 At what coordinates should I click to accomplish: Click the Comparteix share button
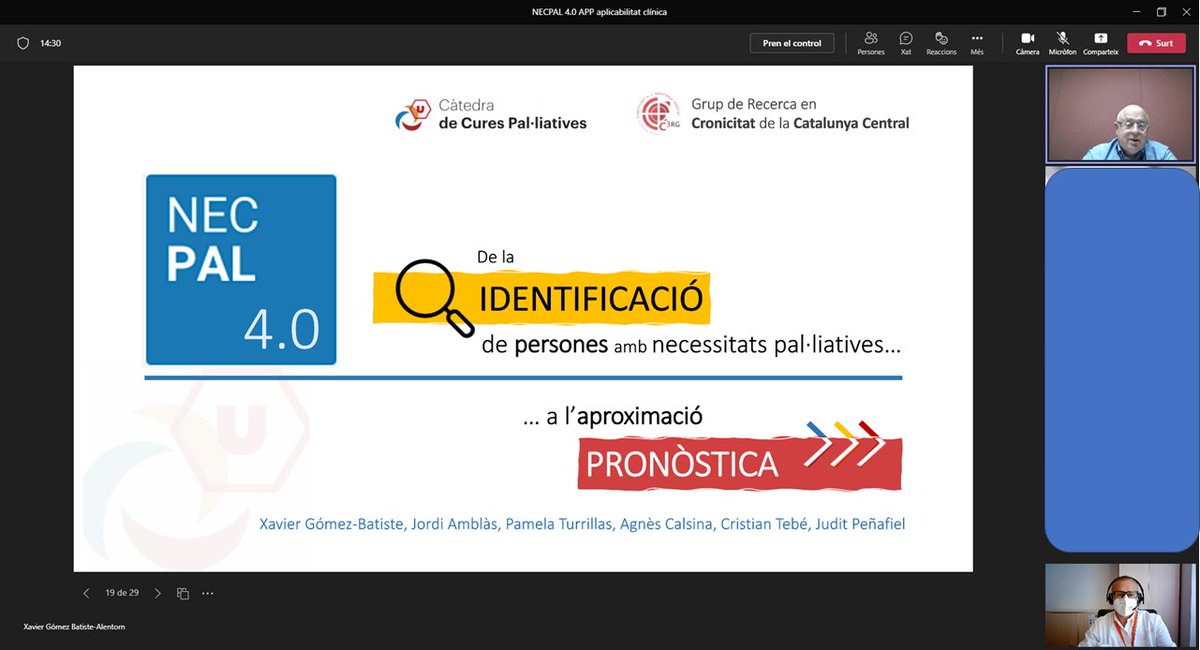1100,43
